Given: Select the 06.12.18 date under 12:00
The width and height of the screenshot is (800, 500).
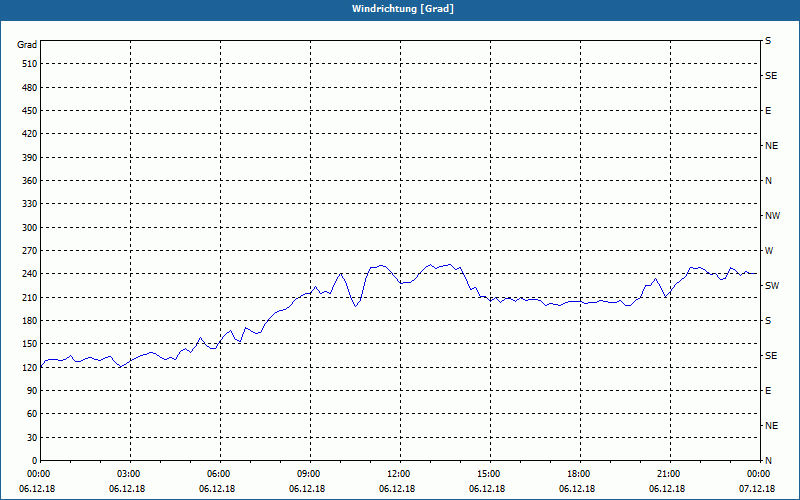Looking at the screenshot, I should pyautogui.click(x=397, y=489).
